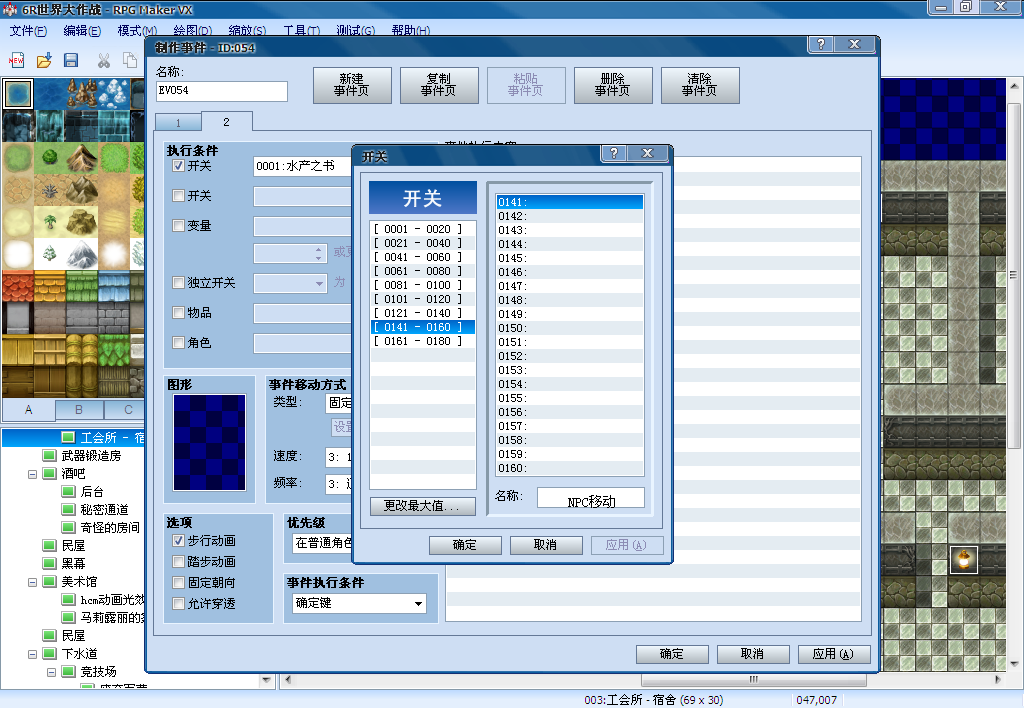
Task: Enable the 角色 condition checkbox
Action: pyautogui.click(x=178, y=342)
